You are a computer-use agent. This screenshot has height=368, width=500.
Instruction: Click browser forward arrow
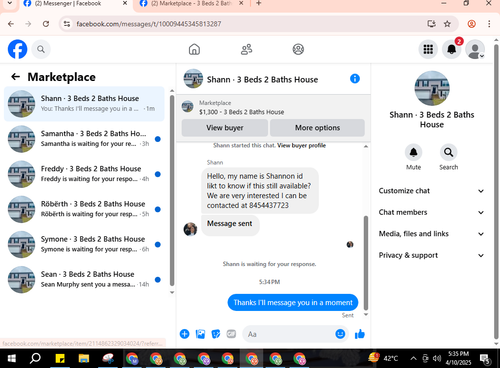[28, 24]
